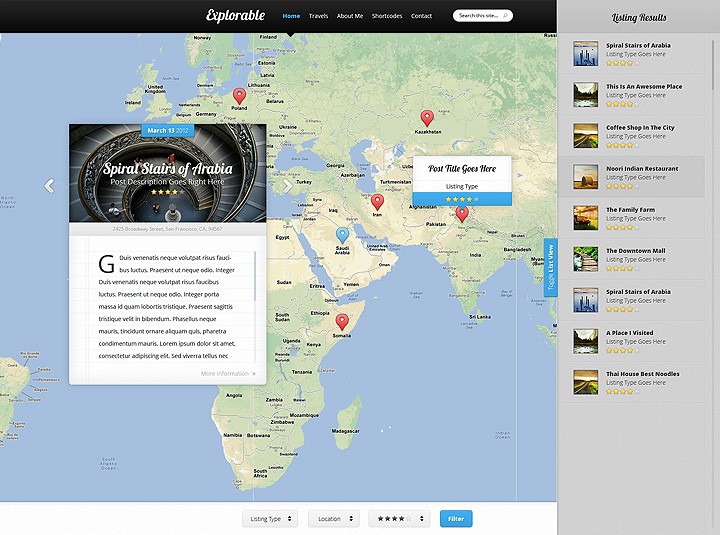Open the Contact menu item
The height and width of the screenshot is (535, 720).
(422, 16)
